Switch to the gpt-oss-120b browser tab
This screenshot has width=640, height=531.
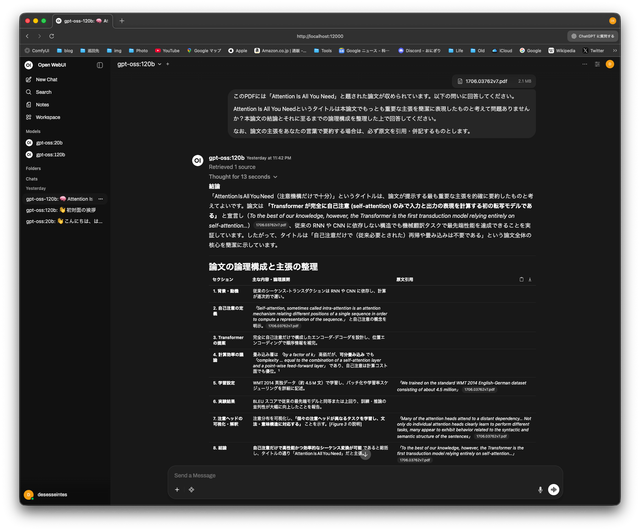[82, 21]
